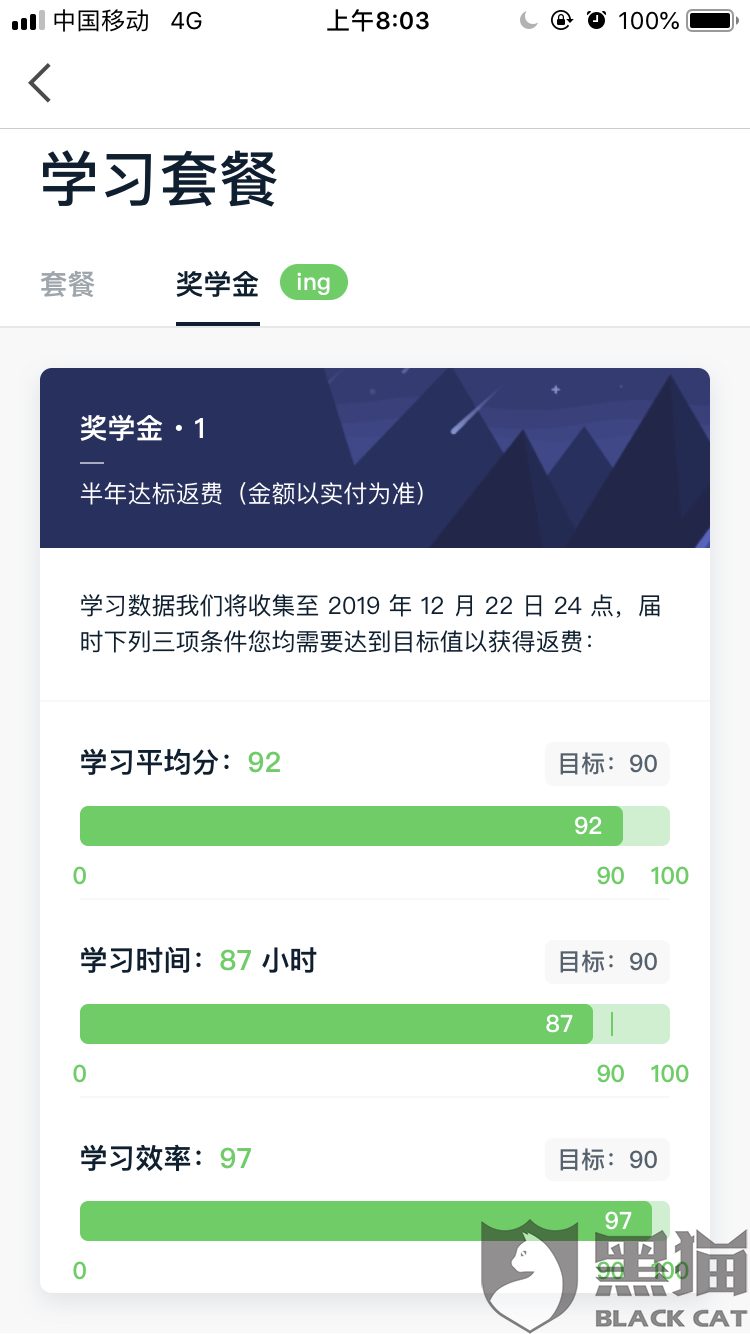The height and width of the screenshot is (1334, 750).
Task: Tap the 奖学金·1 banner card header
Action: click(375, 458)
